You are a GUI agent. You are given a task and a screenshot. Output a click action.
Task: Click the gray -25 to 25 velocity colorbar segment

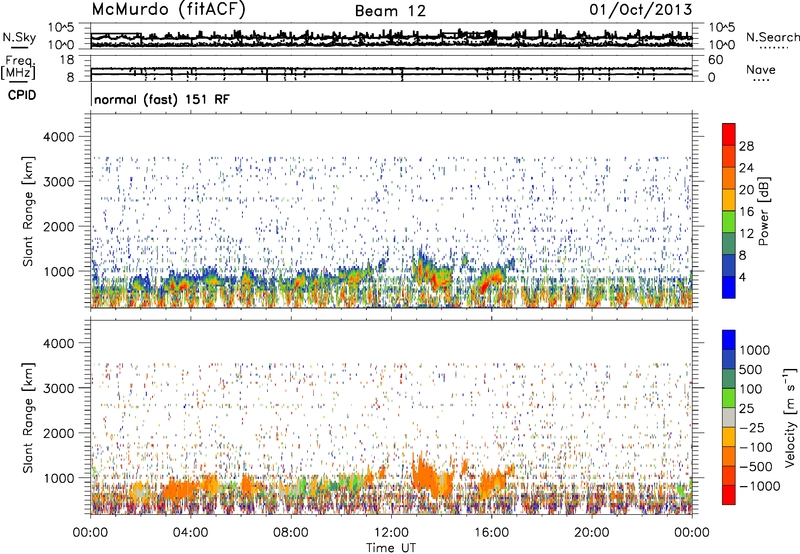click(x=729, y=418)
